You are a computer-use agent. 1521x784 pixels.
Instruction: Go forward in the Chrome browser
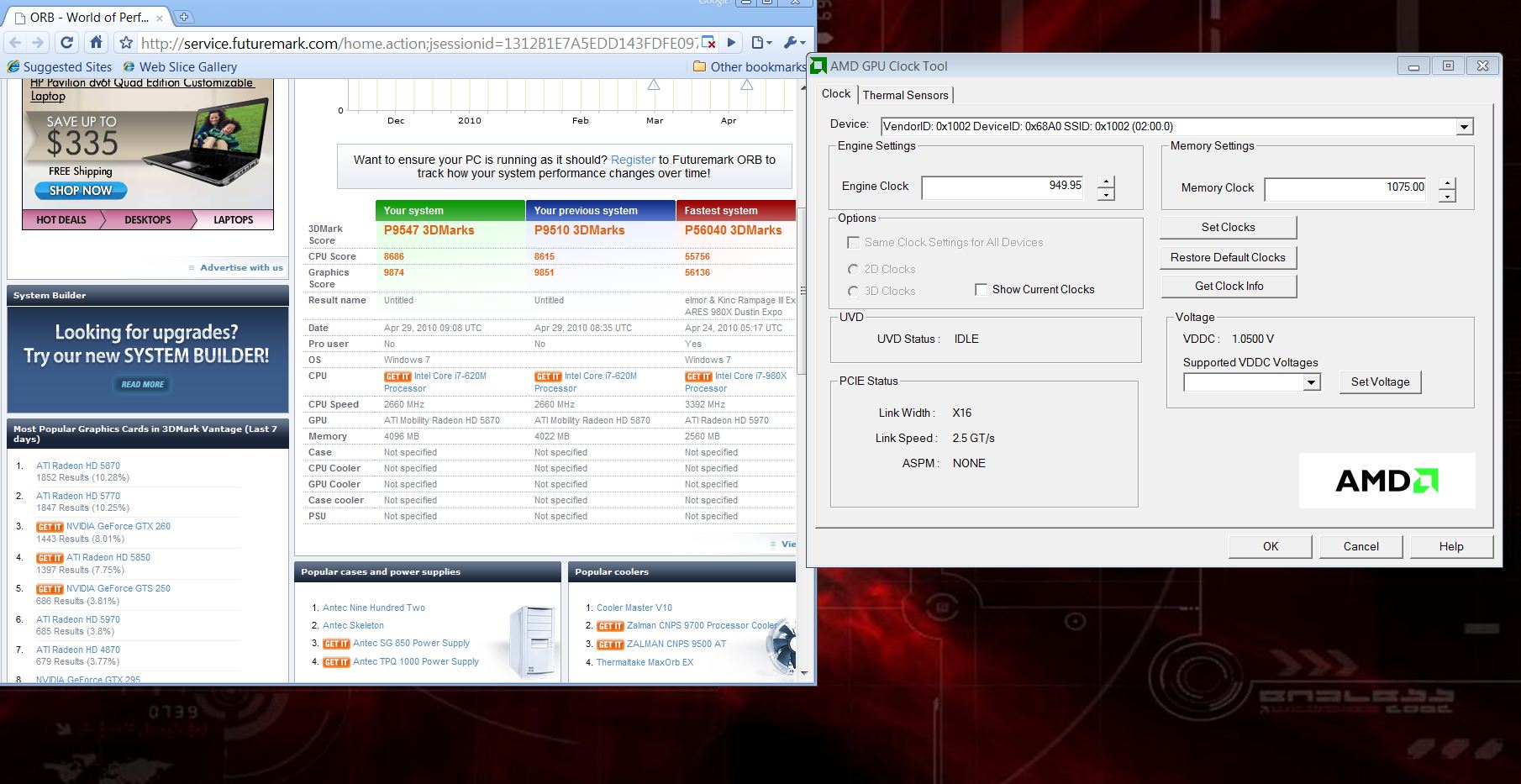click(38, 42)
